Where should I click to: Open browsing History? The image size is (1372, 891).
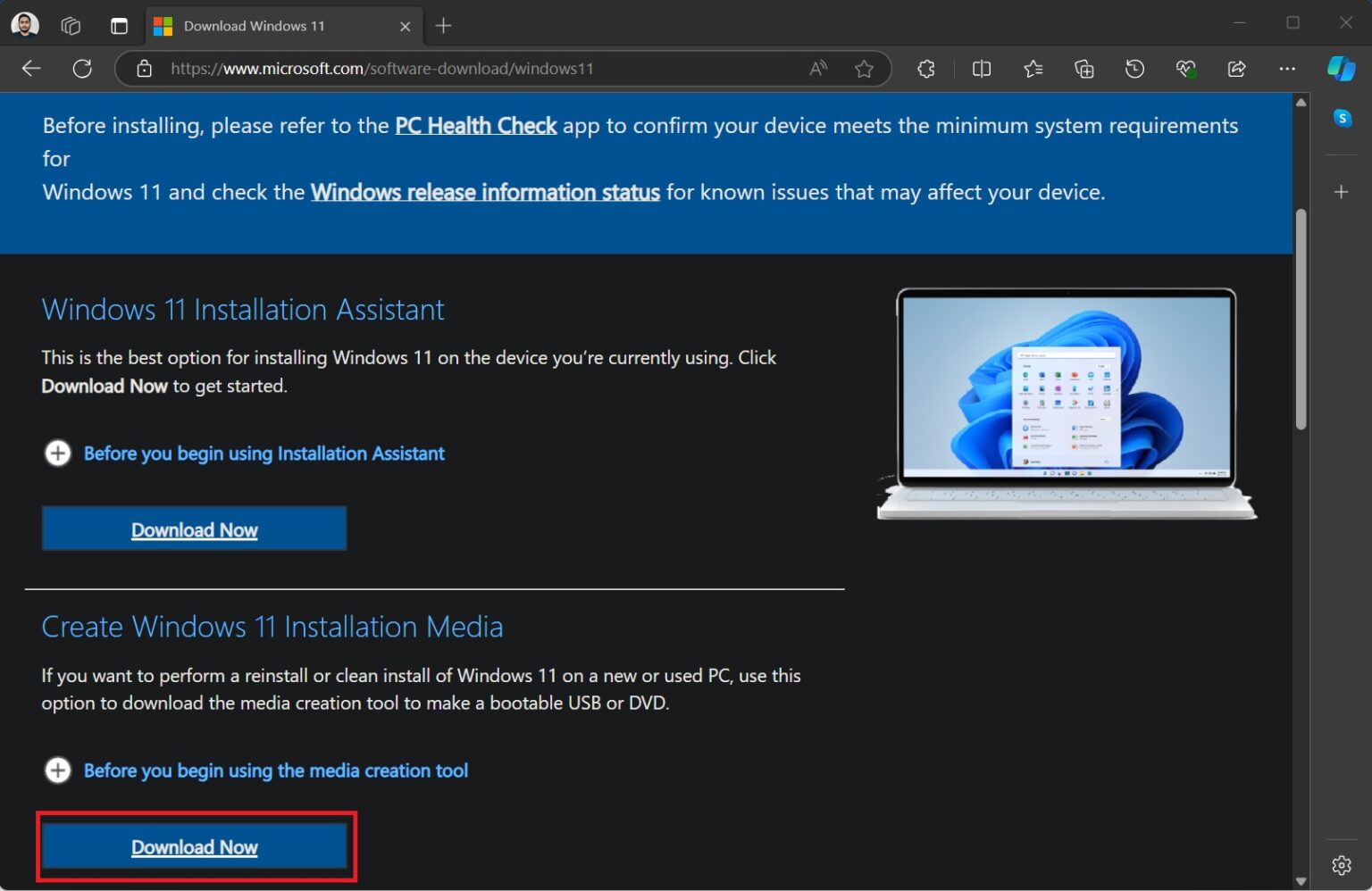pos(1134,68)
